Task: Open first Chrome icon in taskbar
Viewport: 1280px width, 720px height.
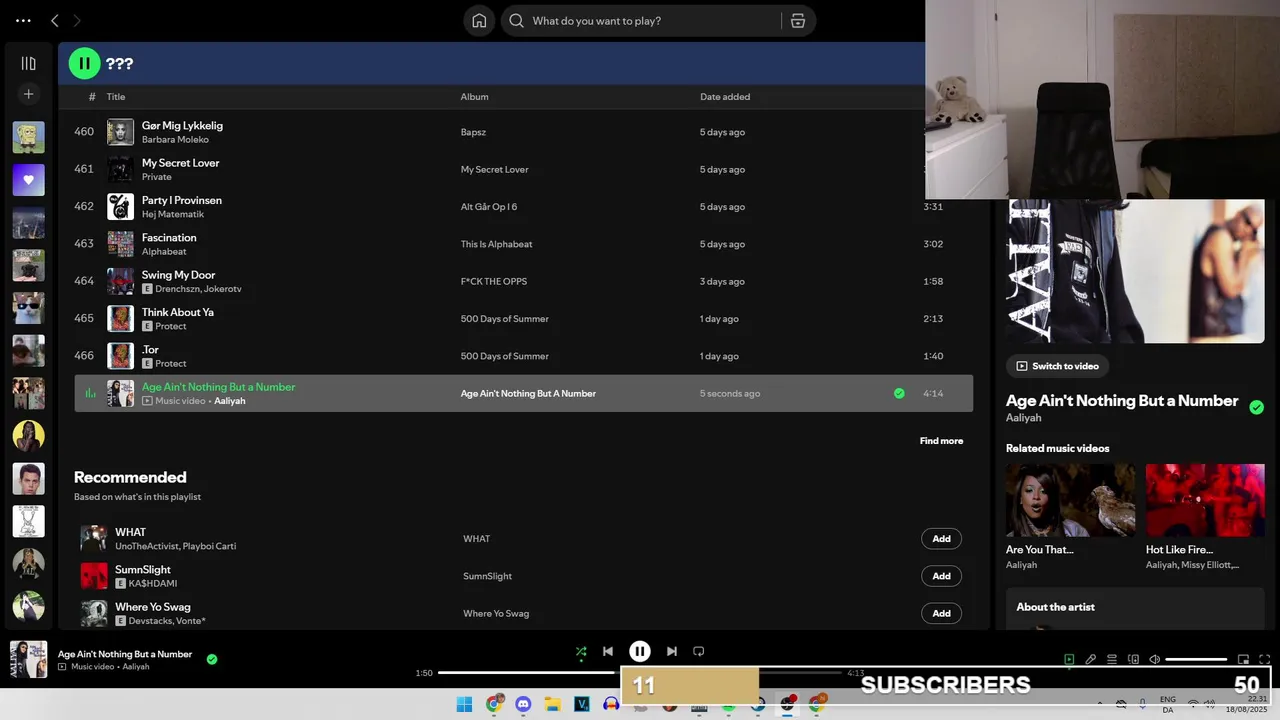Action: (x=494, y=704)
